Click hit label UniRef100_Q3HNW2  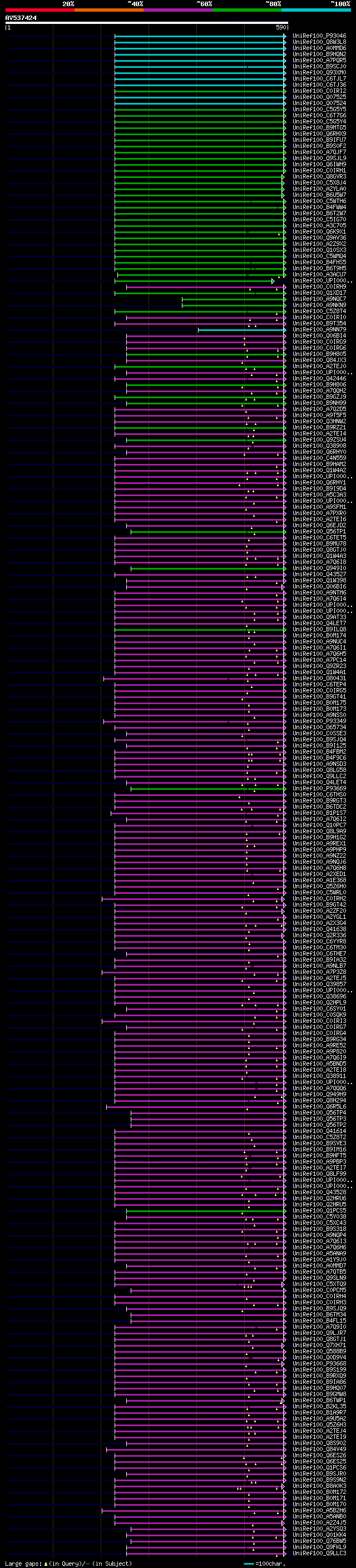(319, 421)
